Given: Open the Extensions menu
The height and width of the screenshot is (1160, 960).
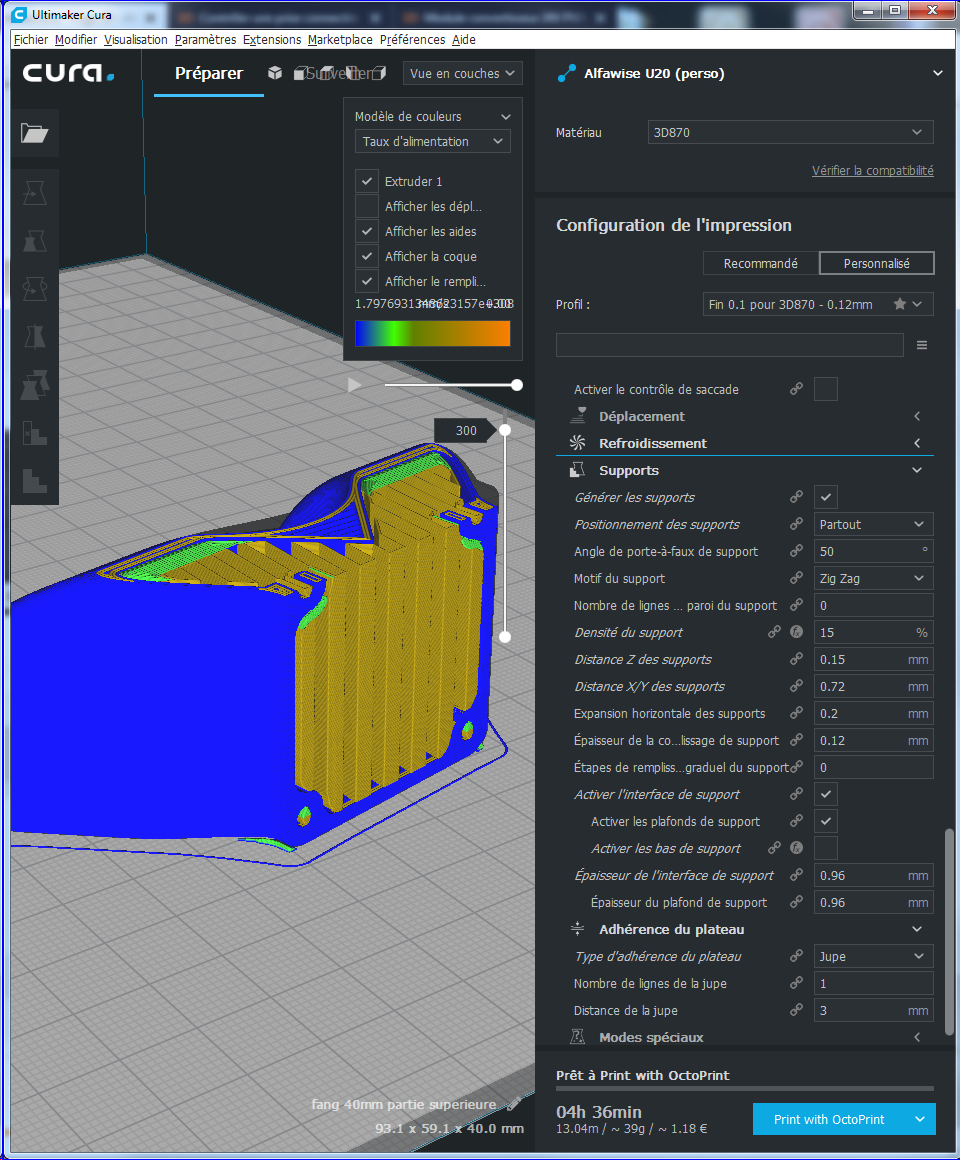Looking at the screenshot, I should point(271,39).
